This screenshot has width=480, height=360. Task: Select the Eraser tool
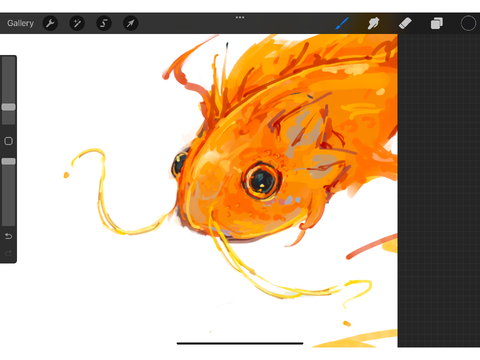tap(405, 23)
